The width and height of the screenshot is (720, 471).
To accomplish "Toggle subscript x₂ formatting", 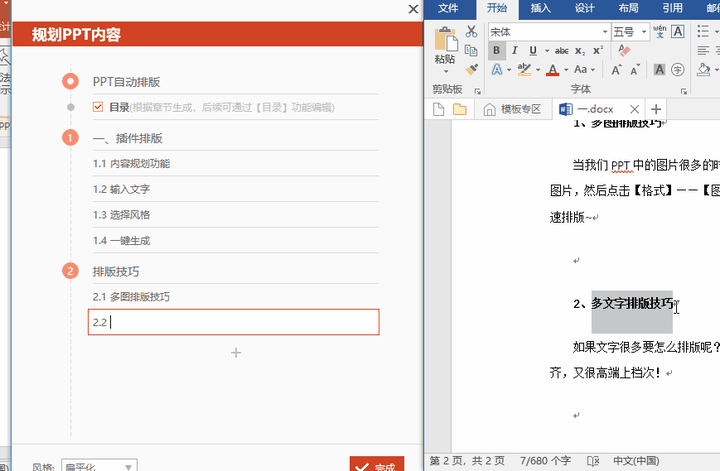I will coord(580,51).
